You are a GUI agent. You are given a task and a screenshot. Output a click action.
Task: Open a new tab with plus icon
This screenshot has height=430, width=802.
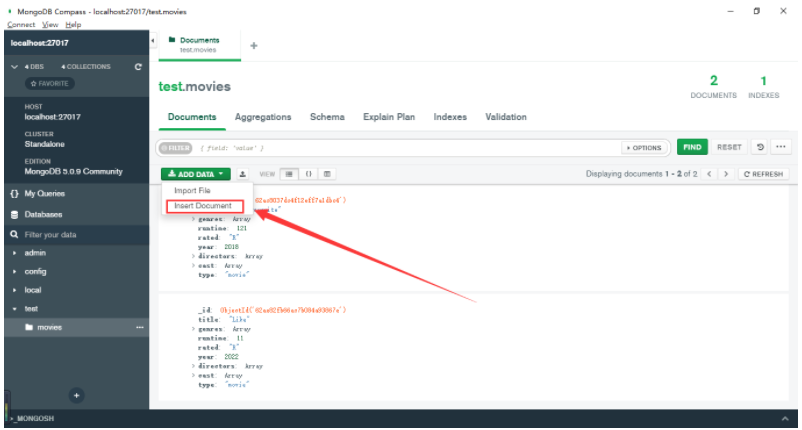254,46
